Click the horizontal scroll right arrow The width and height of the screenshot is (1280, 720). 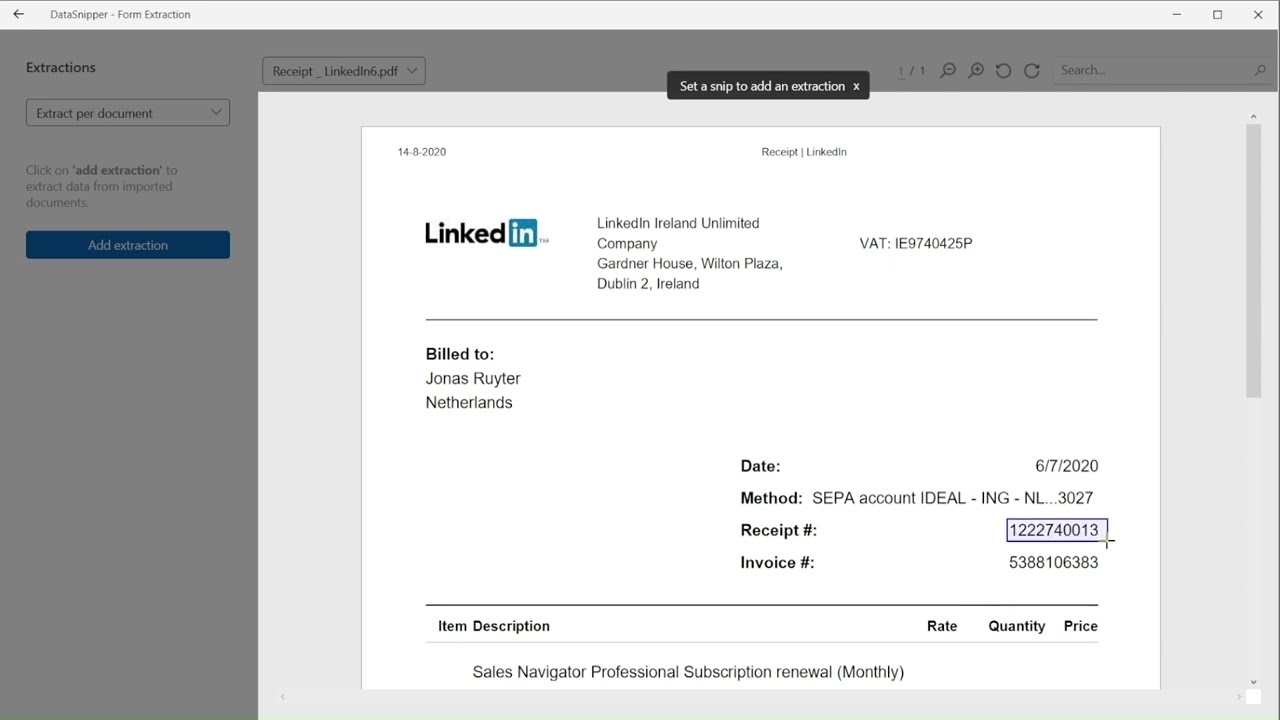[x=1239, y=696]
